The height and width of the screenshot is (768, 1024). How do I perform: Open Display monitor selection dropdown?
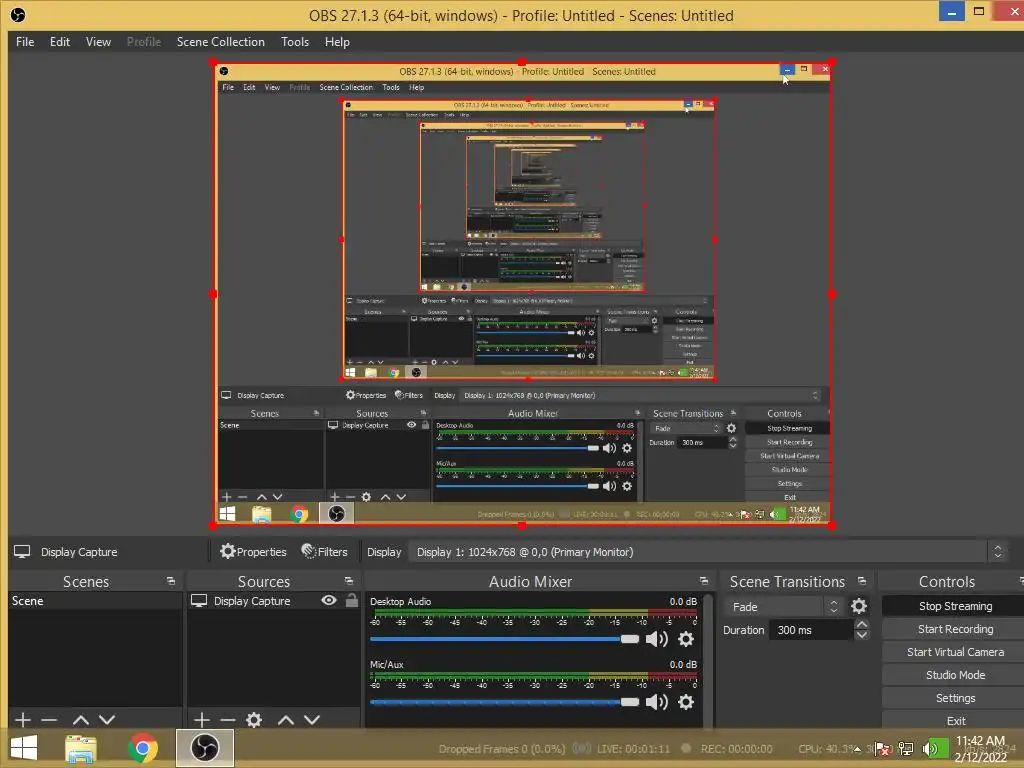[x=708, y=552]
